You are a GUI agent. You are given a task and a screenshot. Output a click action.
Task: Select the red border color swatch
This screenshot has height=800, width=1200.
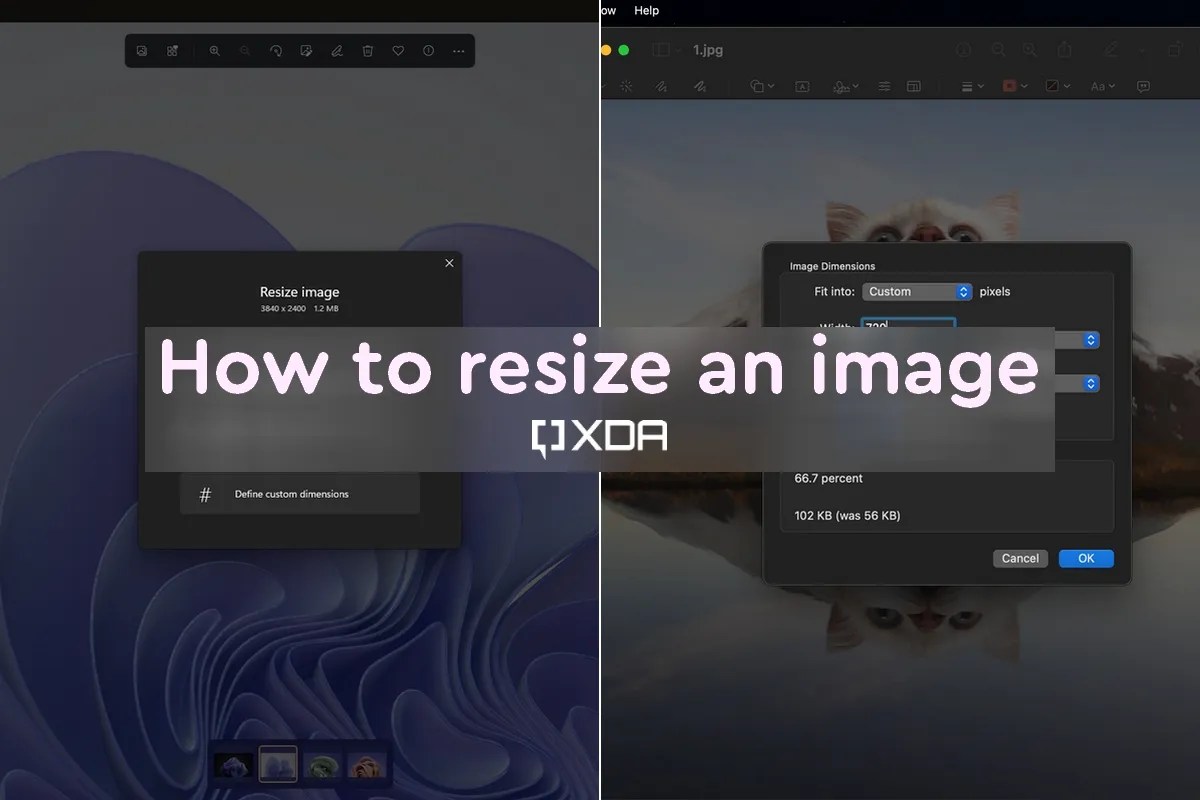click(1008, 86)
